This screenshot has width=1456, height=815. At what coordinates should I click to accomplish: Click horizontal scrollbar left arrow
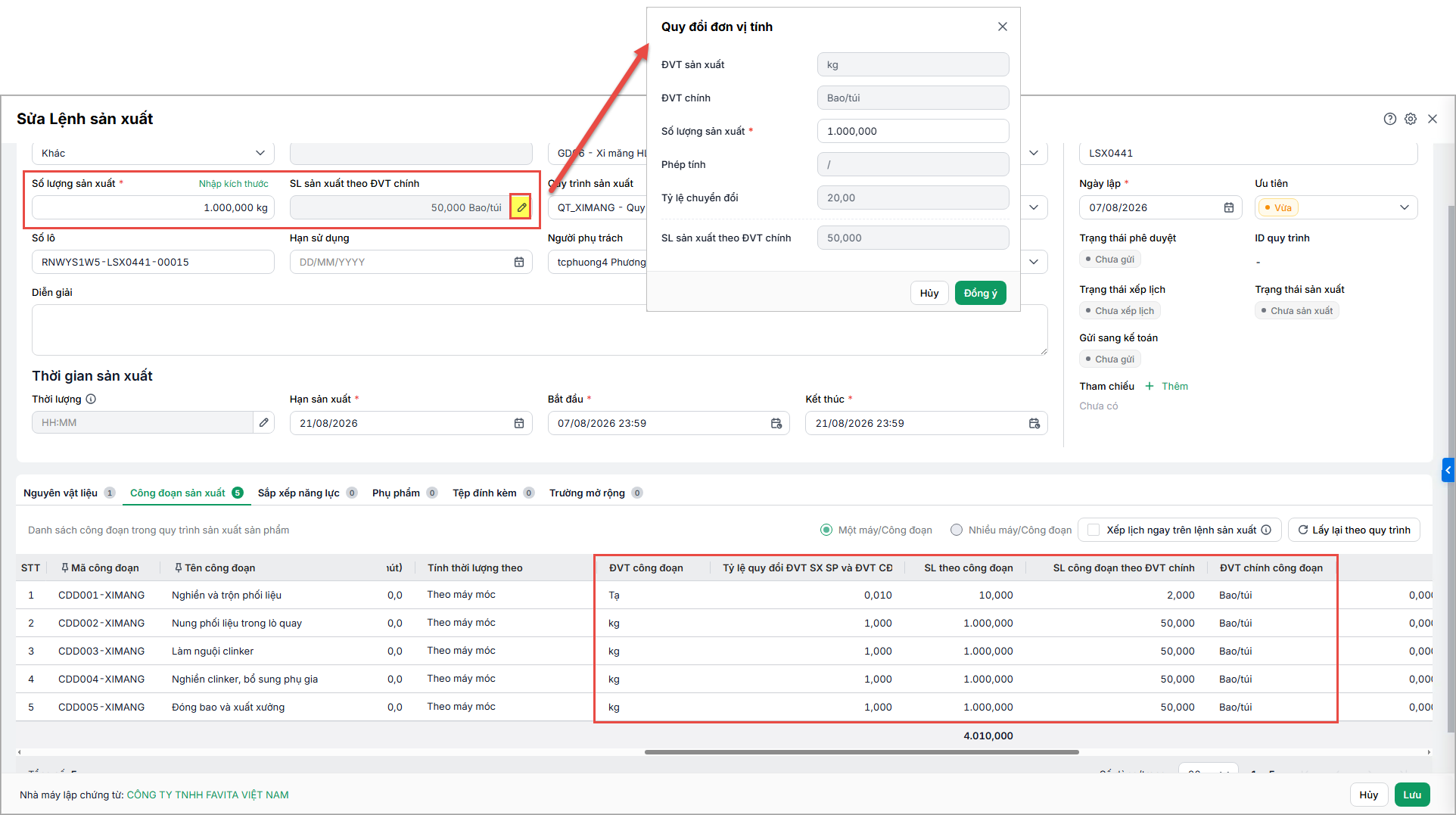coord(20,752)
